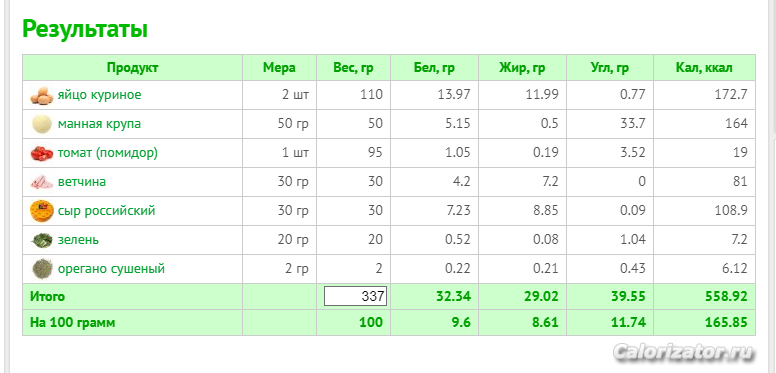Open the зелень product link
This screenshot has height=373, width=776.
point(78,240)
